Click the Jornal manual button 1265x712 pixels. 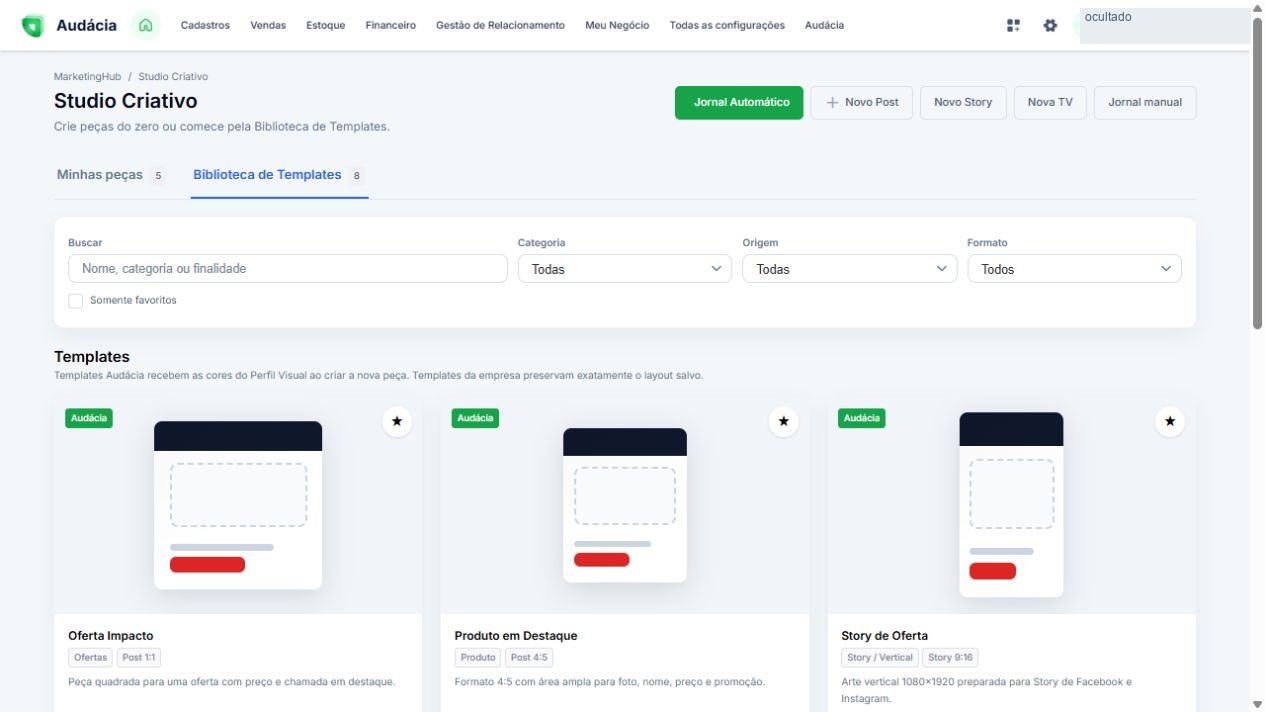(x=1145, y=102)
